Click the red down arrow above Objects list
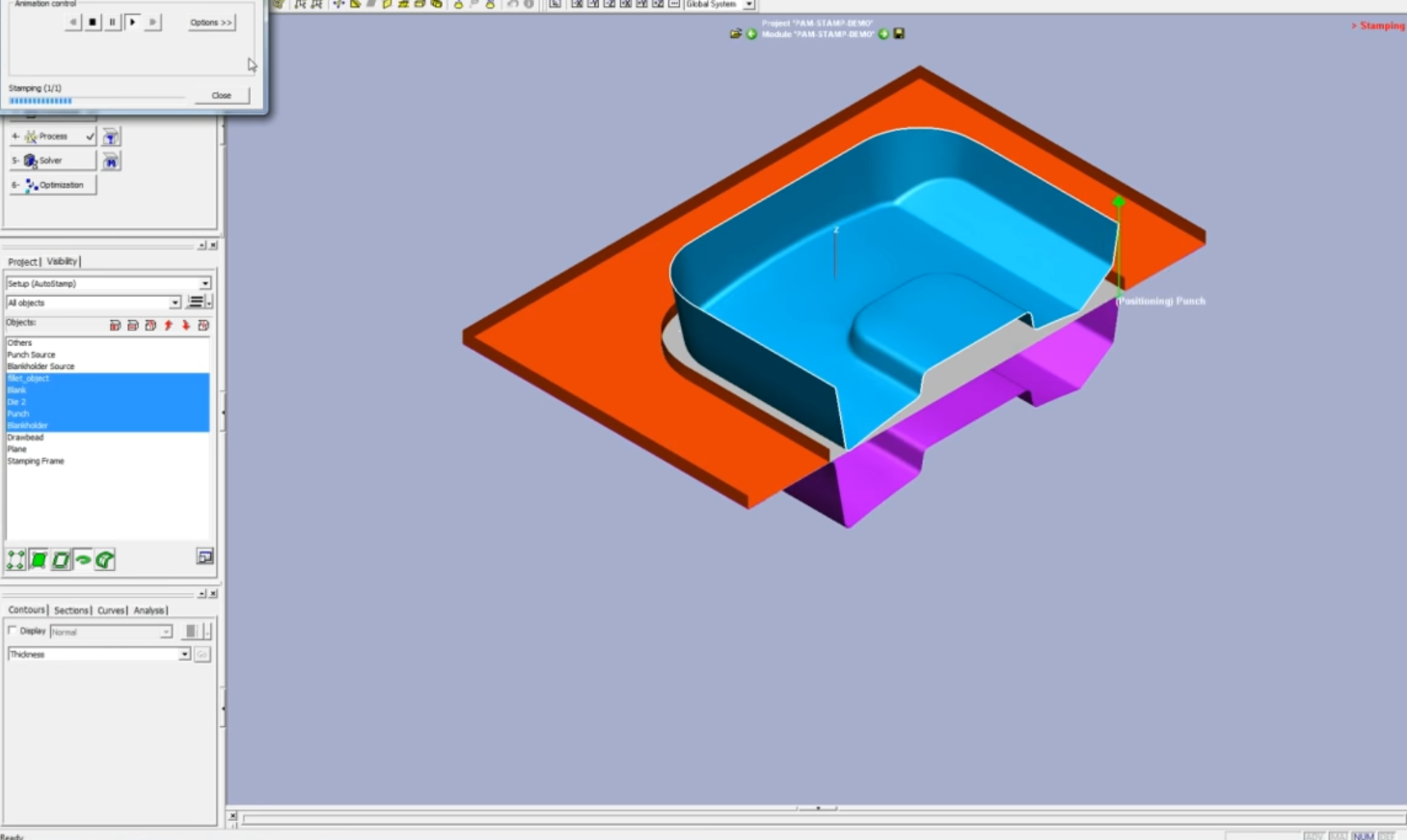 coord(186,326)
